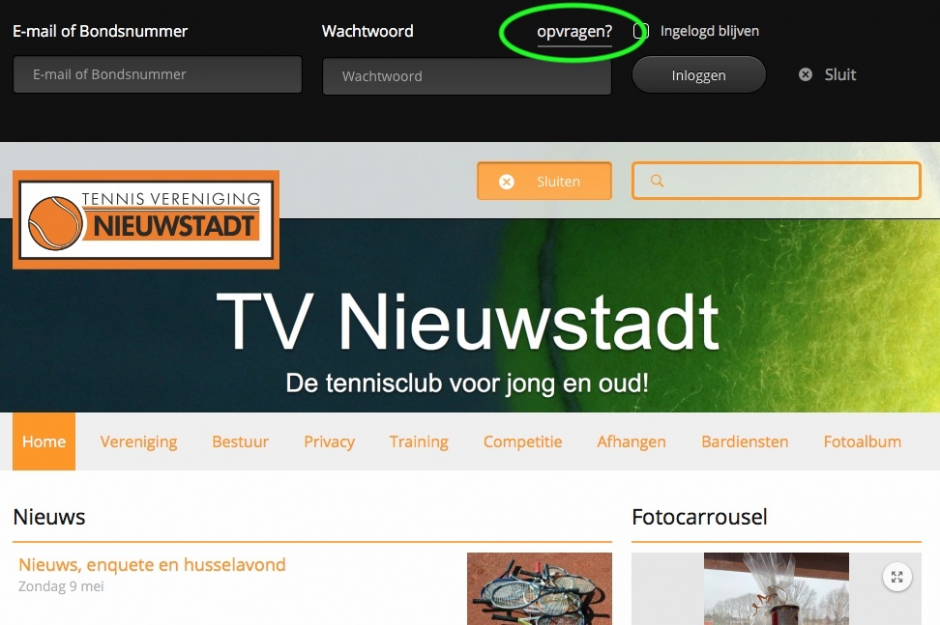940x625 pixels.
Task: Select the Home menu tab
Action: pos(44,441)
